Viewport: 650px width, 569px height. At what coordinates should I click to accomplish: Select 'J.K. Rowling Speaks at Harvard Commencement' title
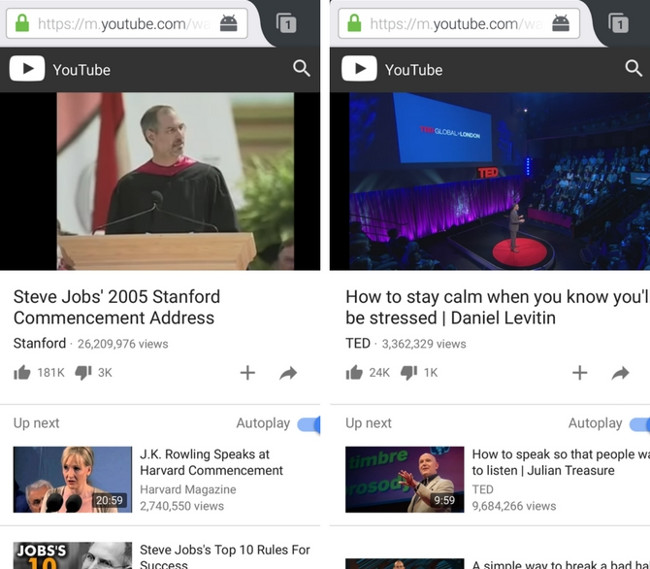211,462
